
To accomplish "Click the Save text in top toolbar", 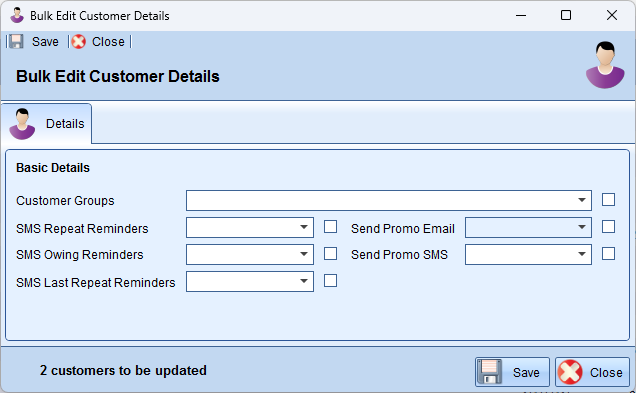I will pos(45,42).
